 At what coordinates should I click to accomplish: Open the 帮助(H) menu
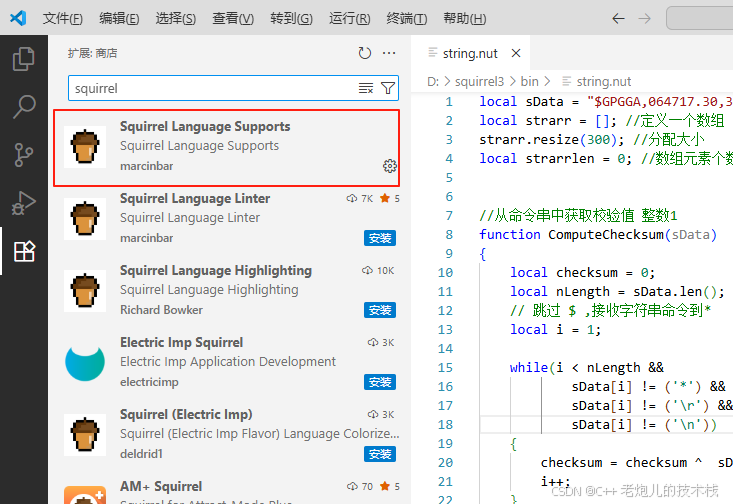(465, 19)
